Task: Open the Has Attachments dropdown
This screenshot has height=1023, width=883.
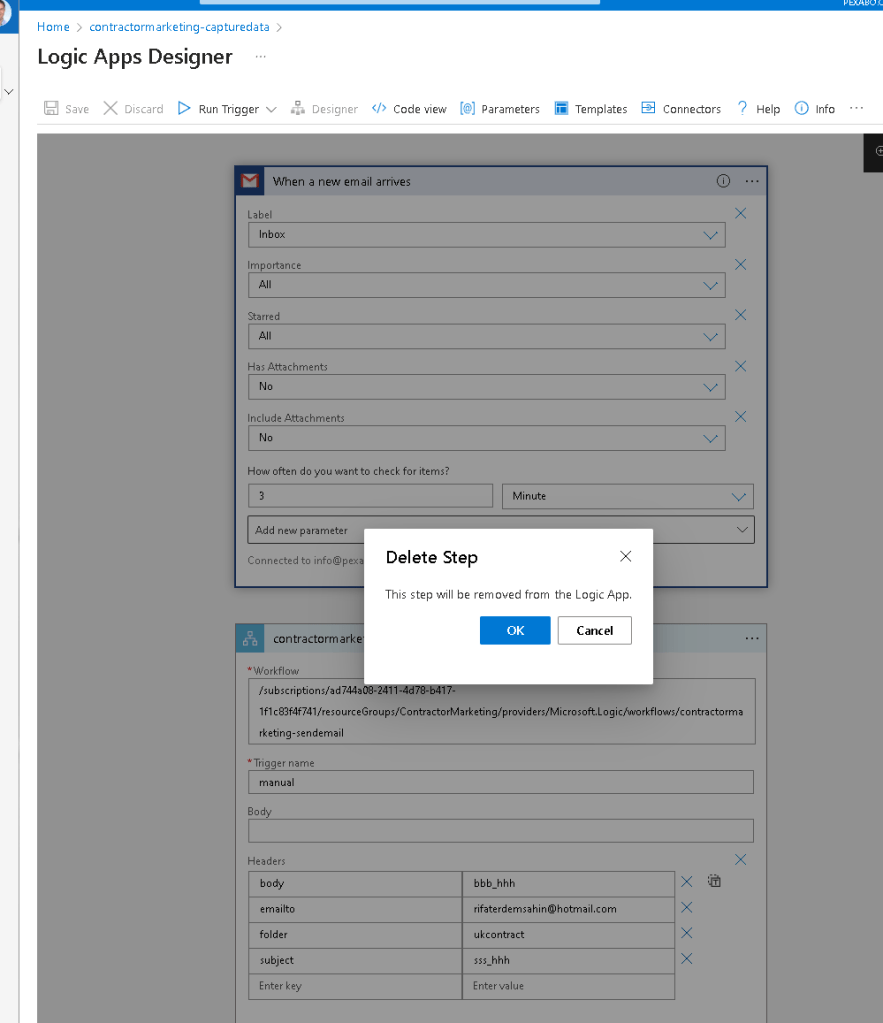Action: point(486,387)
